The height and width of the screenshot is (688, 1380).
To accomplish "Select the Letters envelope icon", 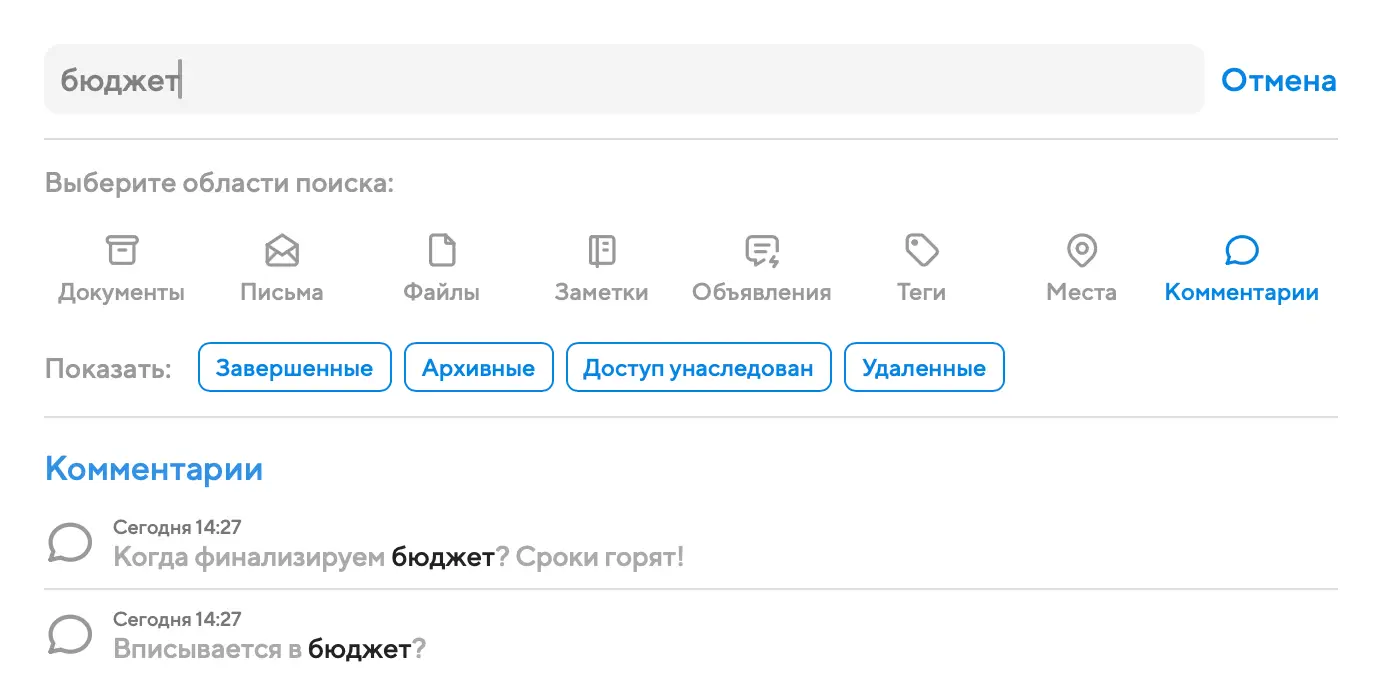I will [x=282, y=250].
